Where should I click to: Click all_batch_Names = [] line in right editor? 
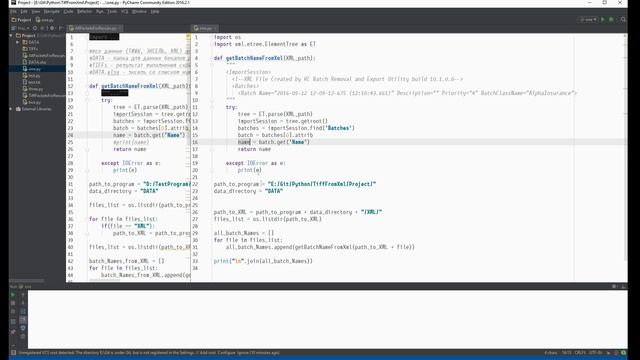tap(244, 233)
